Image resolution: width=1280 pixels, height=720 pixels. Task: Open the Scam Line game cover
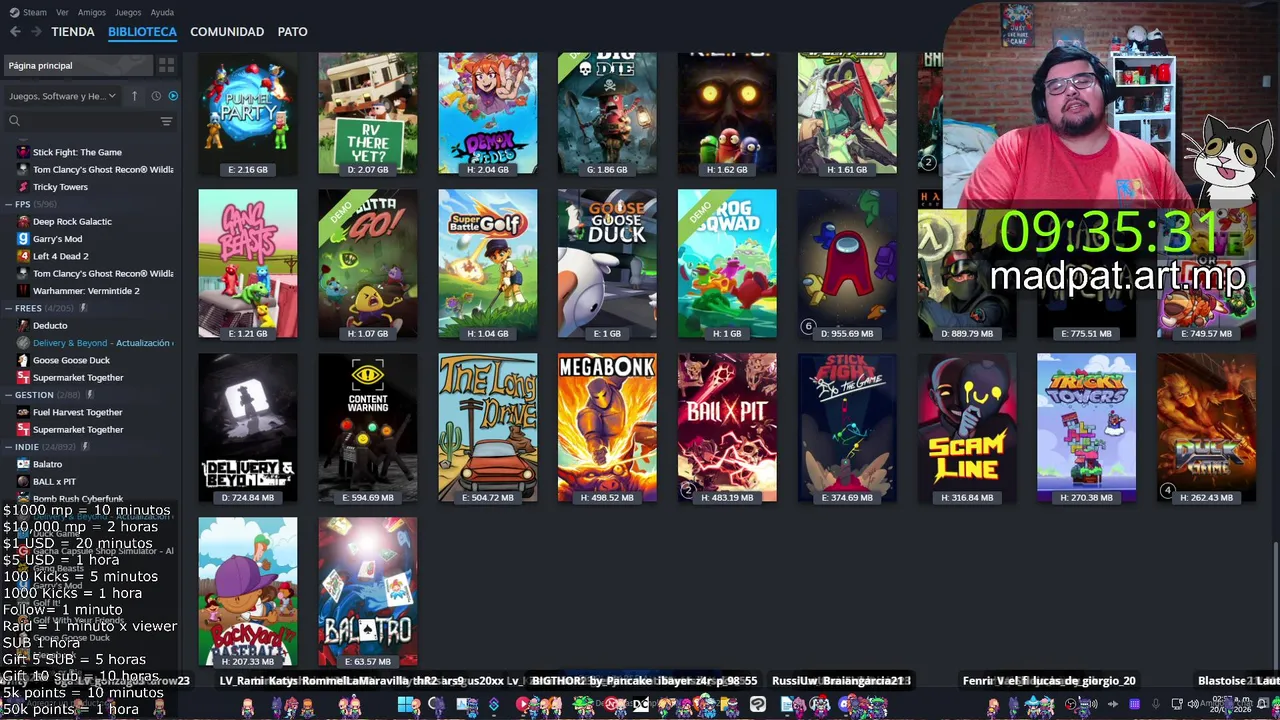pos(967,428)
